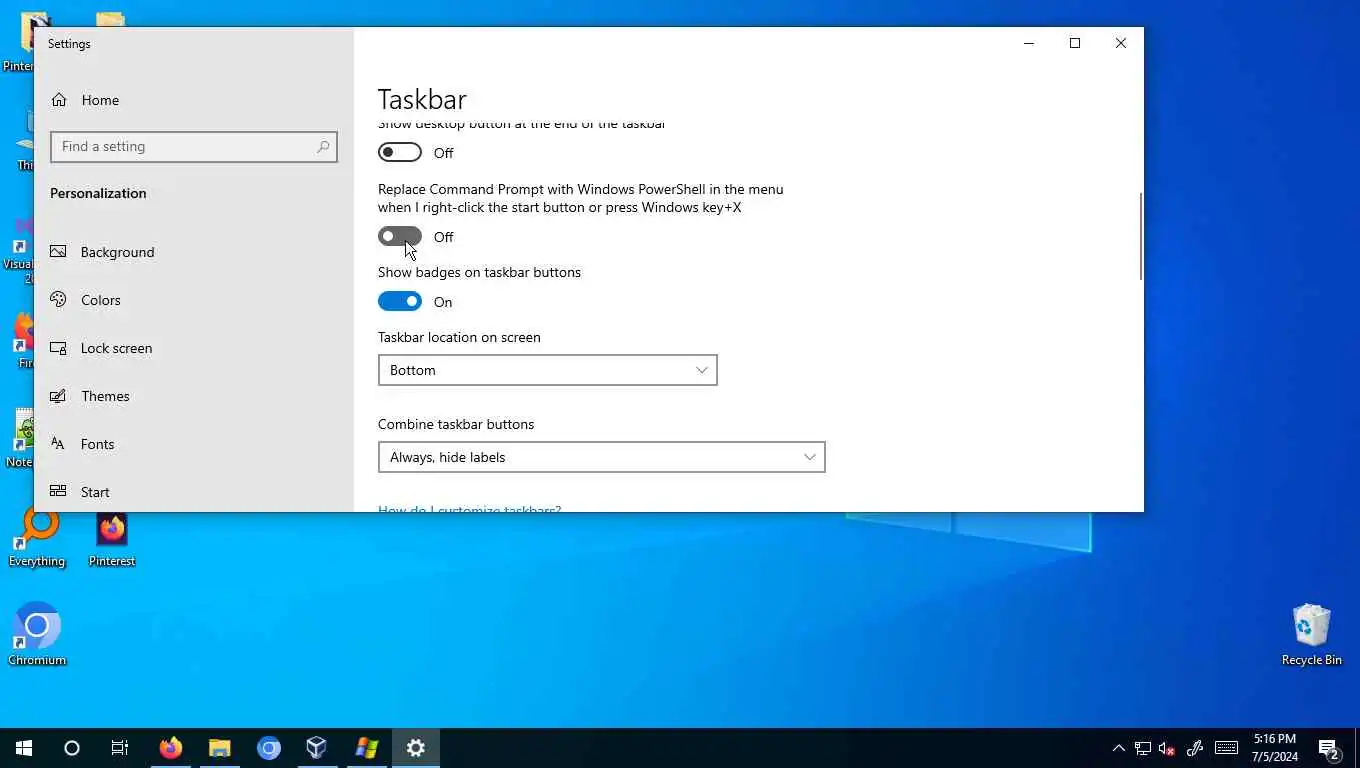
Task: Open Taskbar location on screen dropdown
Action: [548, 370]
